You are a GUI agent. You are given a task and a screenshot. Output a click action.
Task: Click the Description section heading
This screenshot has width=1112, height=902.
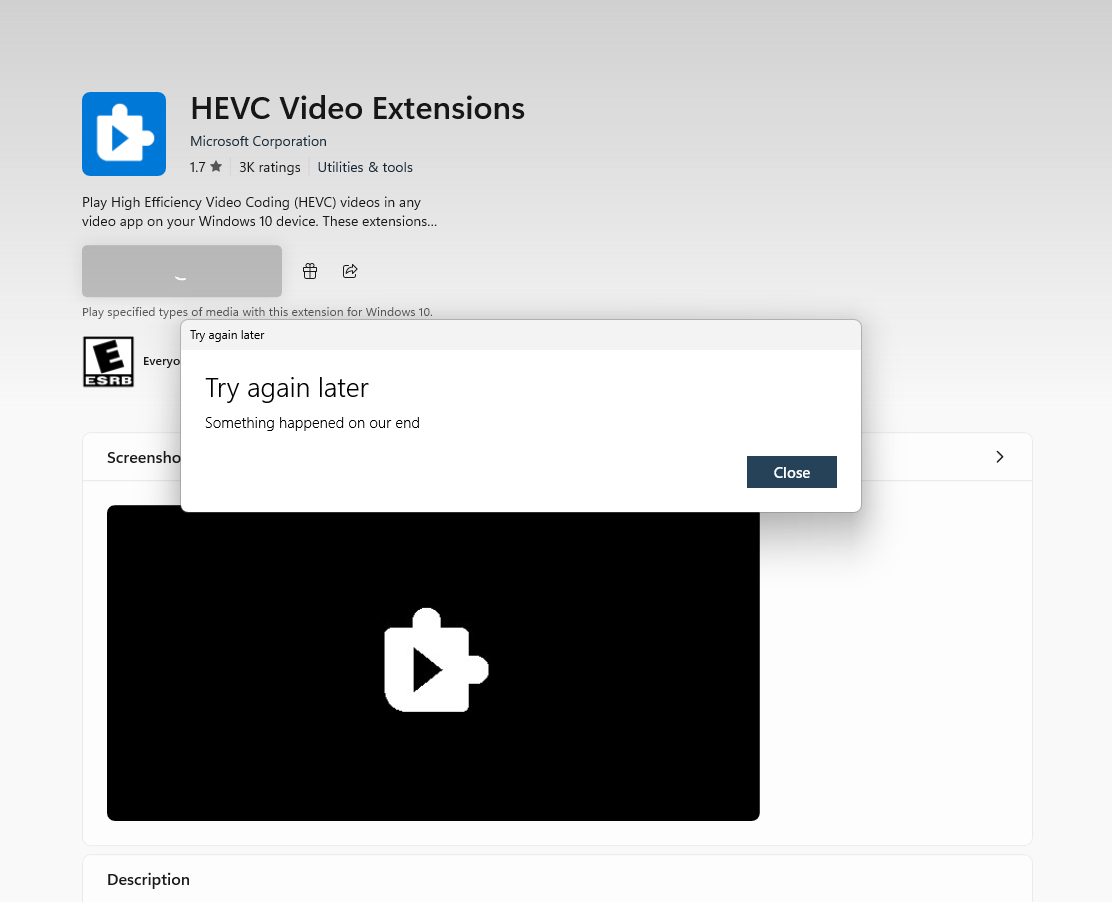pos(148,879)
